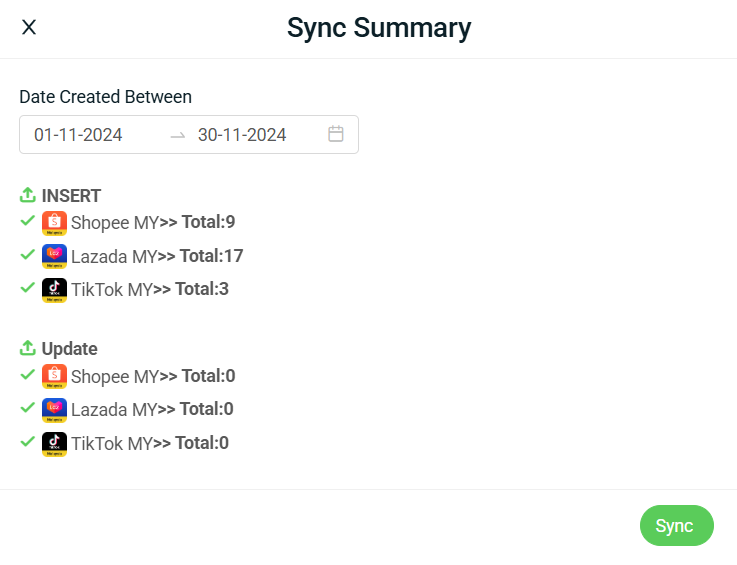Screen dimensions: 737x565
Task: Edit the start date 01-11-2024
Action: (x=79, y=135)
